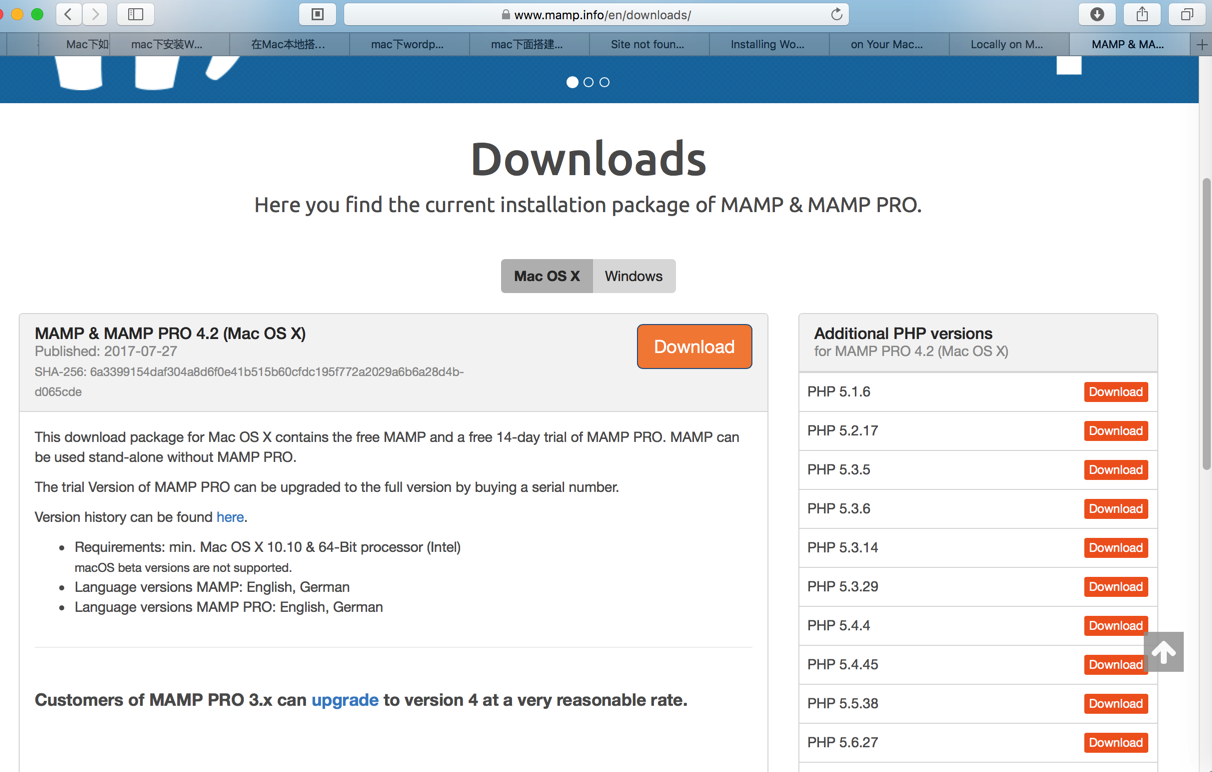1212x772 pixels.
Task: Download PHP 5.3.5
Action: click(1116, 470)
